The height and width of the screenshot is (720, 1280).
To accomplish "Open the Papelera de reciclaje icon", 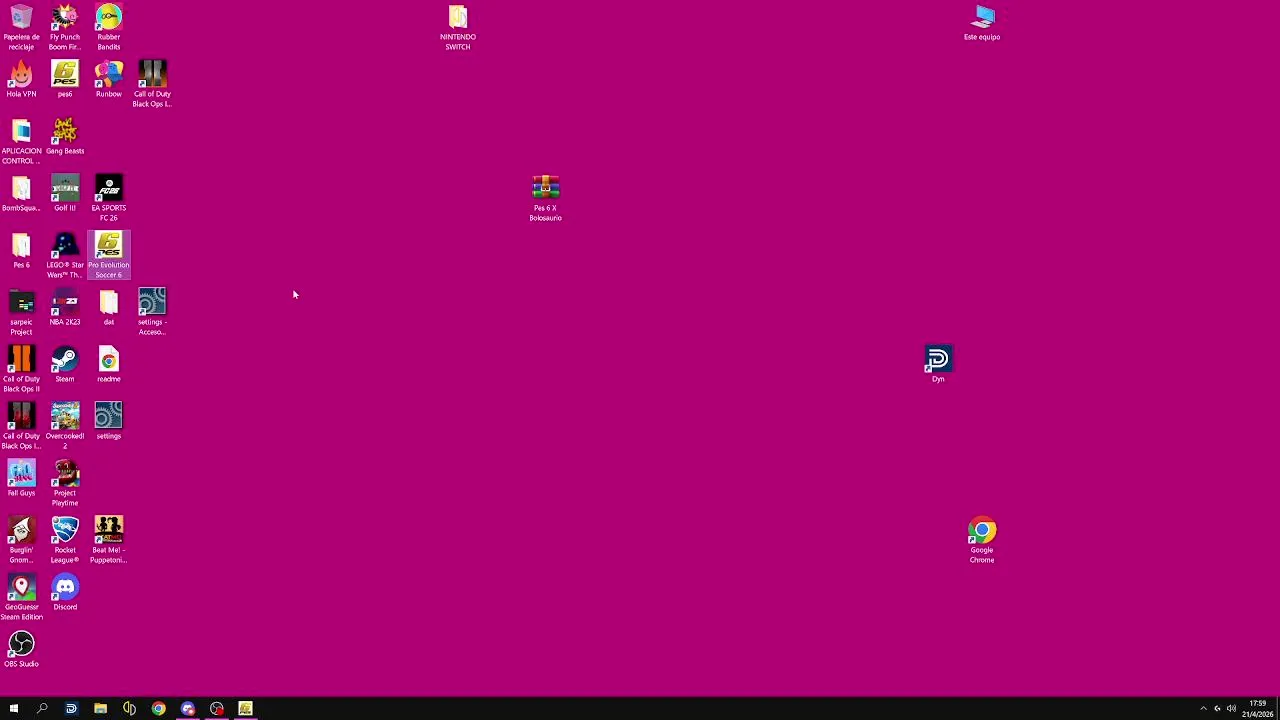I will tap(21, 27).
